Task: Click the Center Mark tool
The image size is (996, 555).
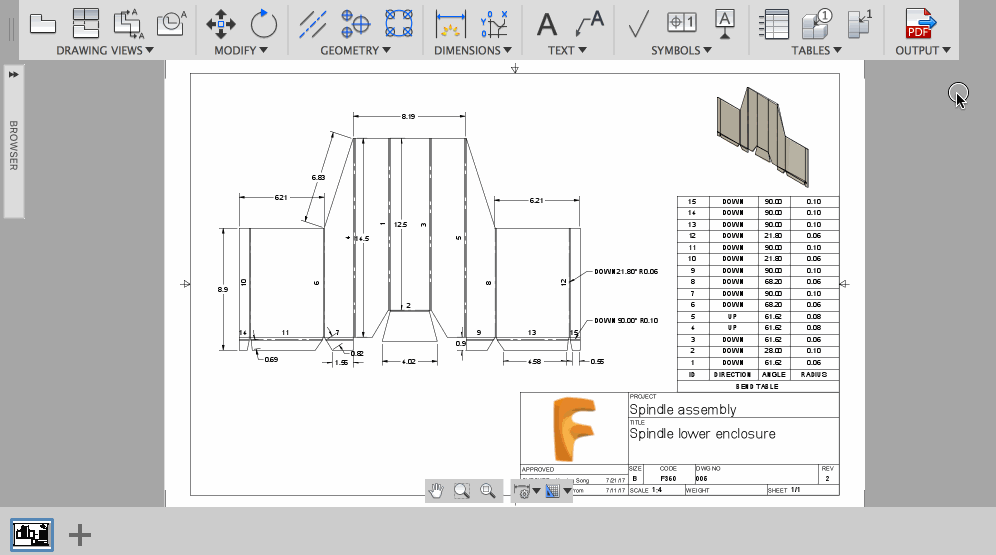Action: click(x=356, y=22)
